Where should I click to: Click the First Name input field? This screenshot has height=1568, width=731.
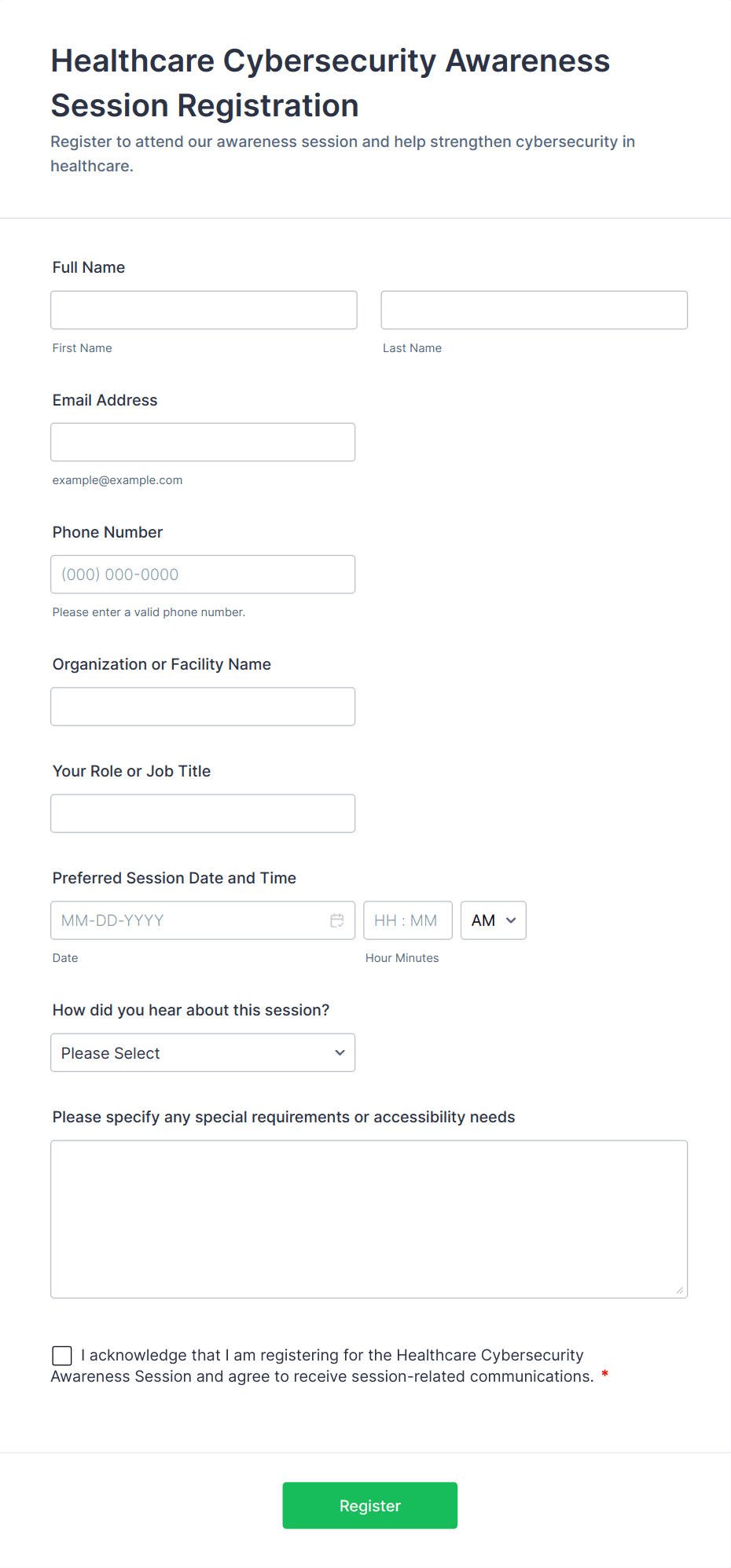coord(204,310)
